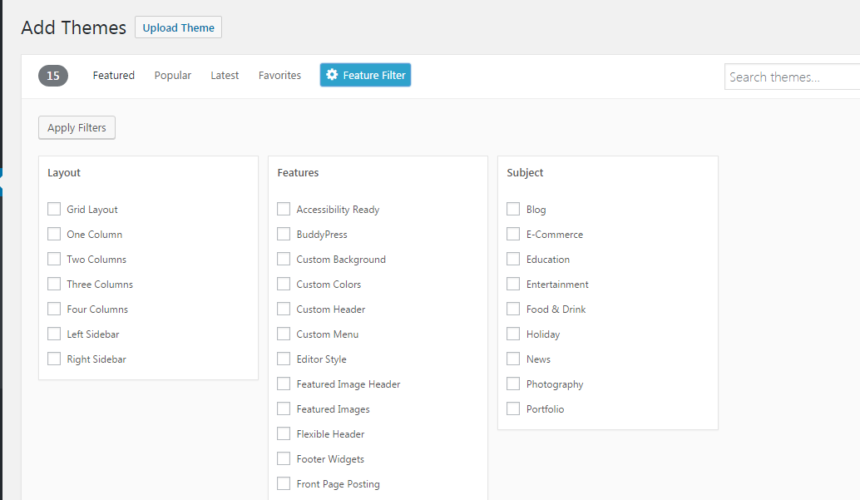
Task: Enable the Accessibility Ready checkbox
Action: point(284,209)
